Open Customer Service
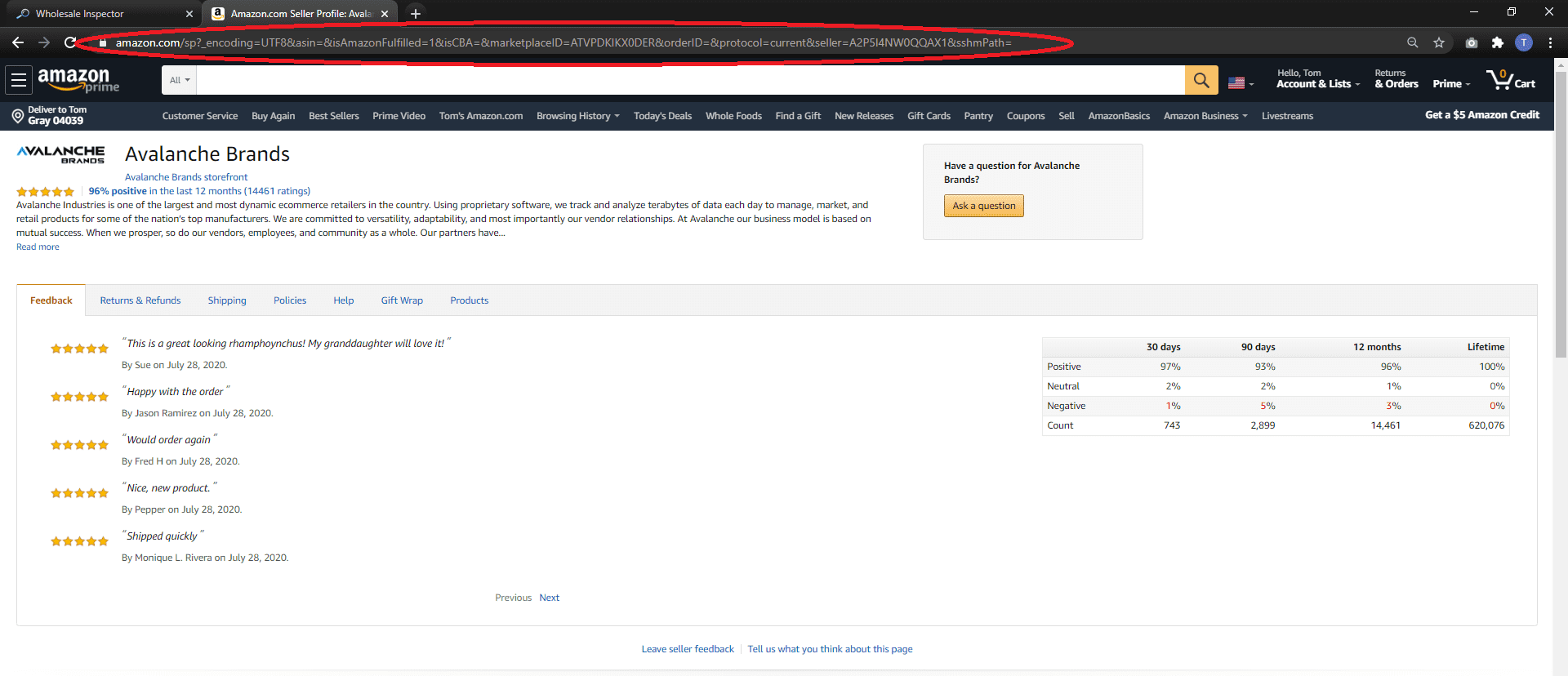Image resolution: width=1568 pixels, height=676 pixels. [x=200, y=116]
